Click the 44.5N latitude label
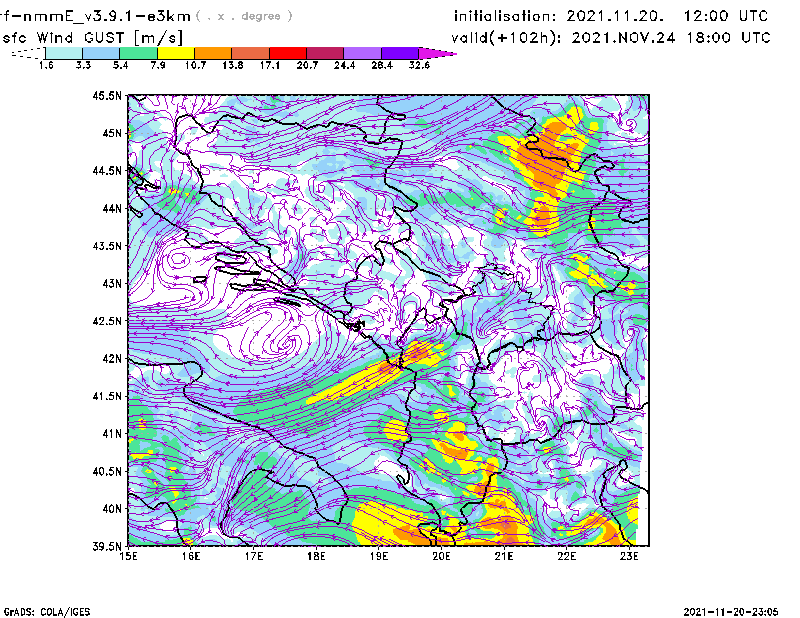The height and width of the screenshot is (618, 800). click(x=107, y=170)
